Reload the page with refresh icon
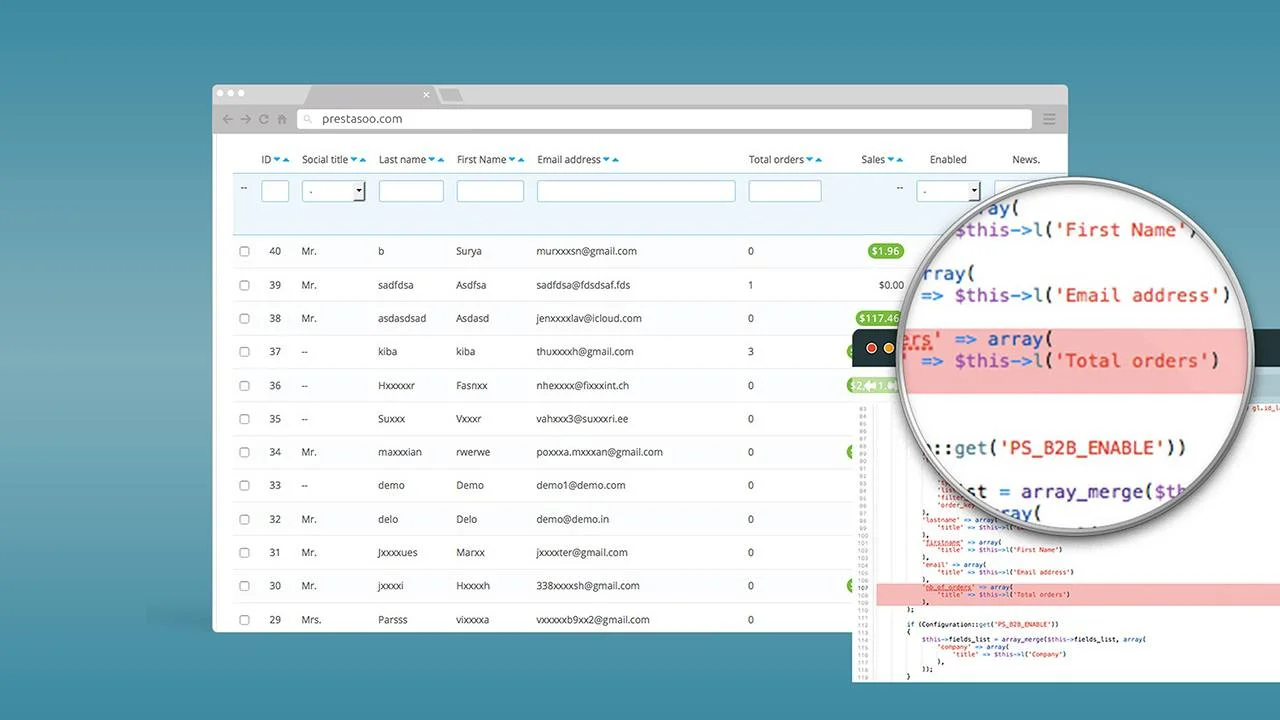This screenshot has width=1280, height=720. click(x=264, y=119)
